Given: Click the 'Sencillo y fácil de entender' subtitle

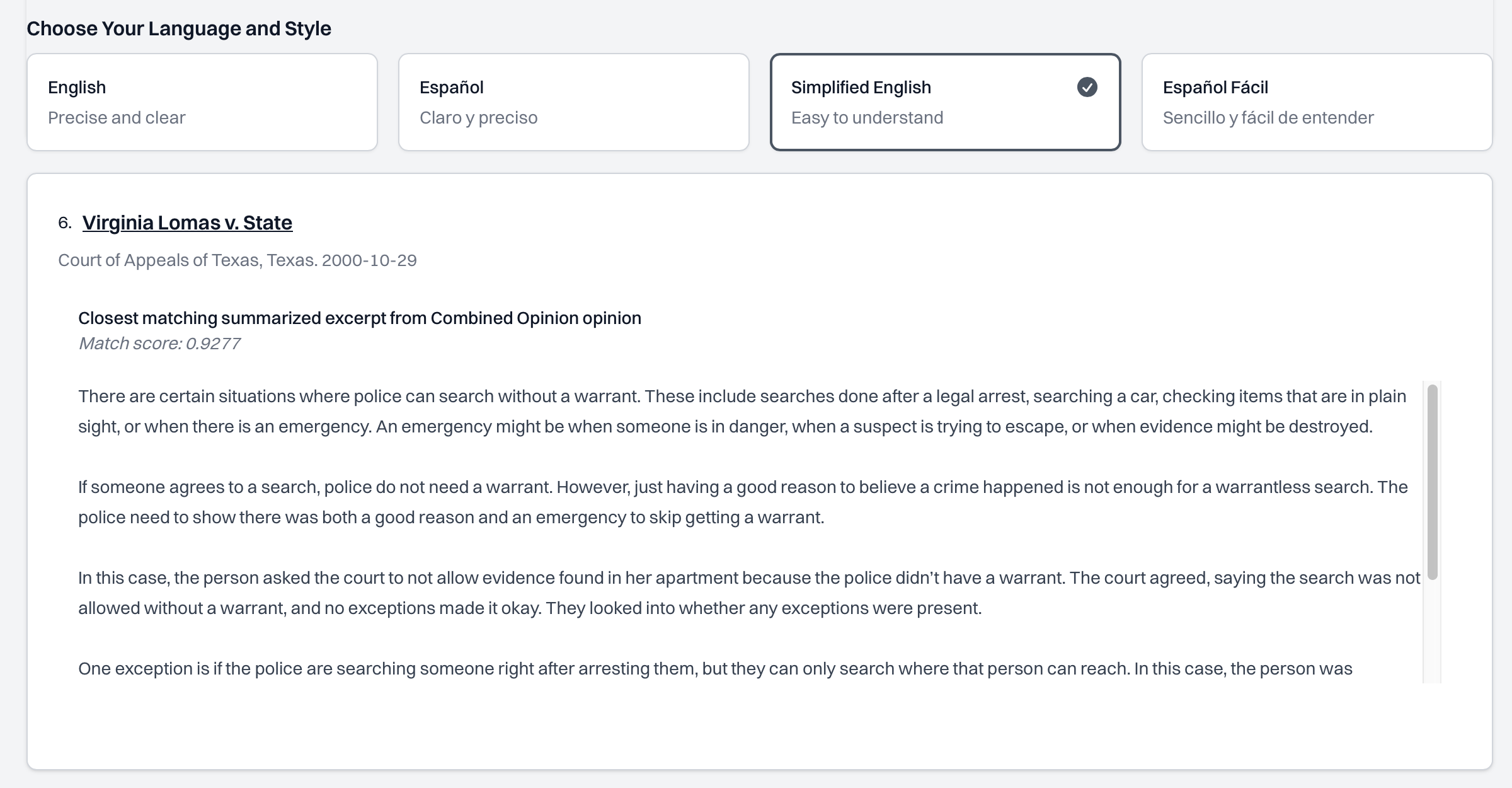Looking at the screenshot, I should (1268, 118).
